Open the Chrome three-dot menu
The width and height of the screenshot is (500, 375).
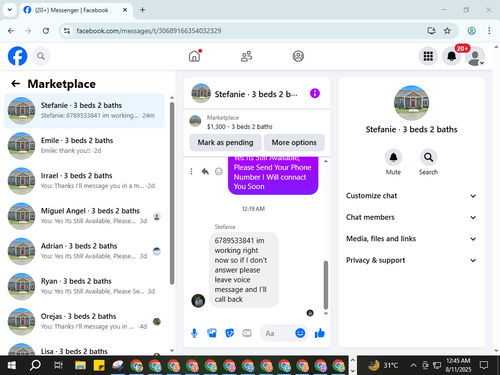pos(489,31)
